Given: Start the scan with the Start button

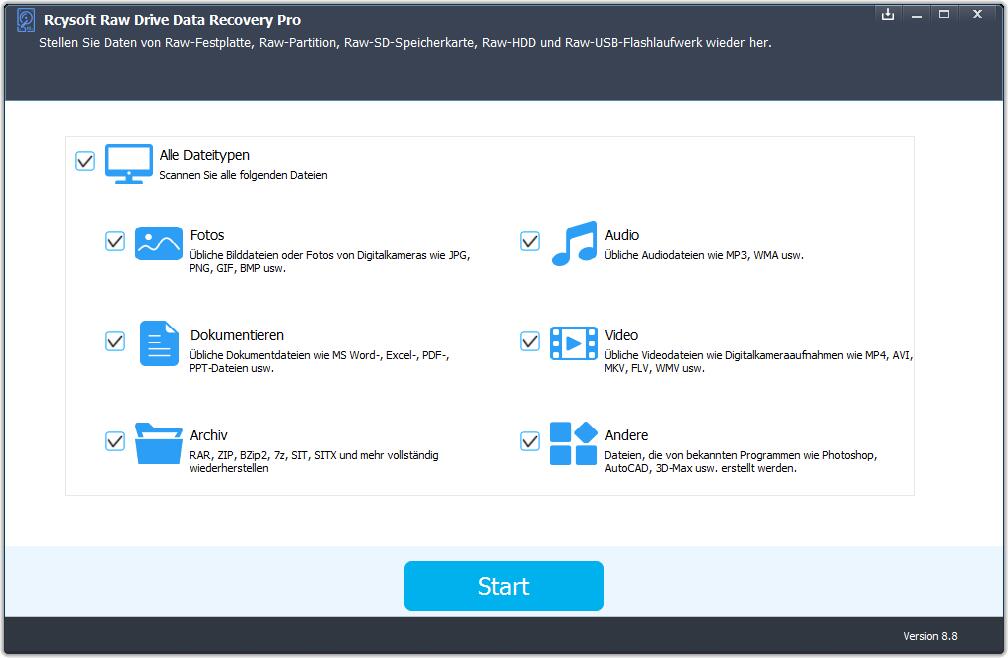Looking at the screenshot, I should 503,586.
